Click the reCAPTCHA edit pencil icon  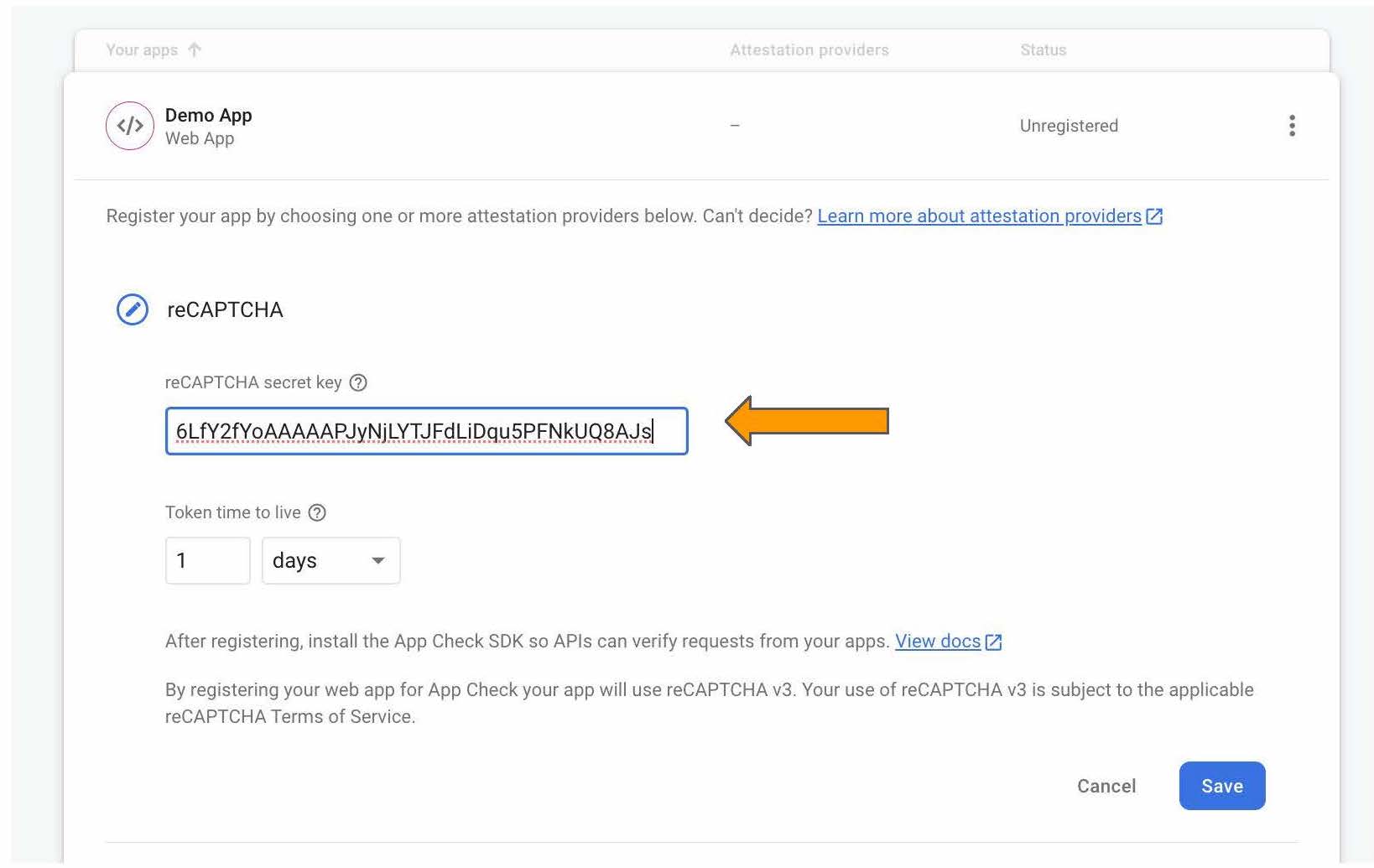[x=132, y=309]
